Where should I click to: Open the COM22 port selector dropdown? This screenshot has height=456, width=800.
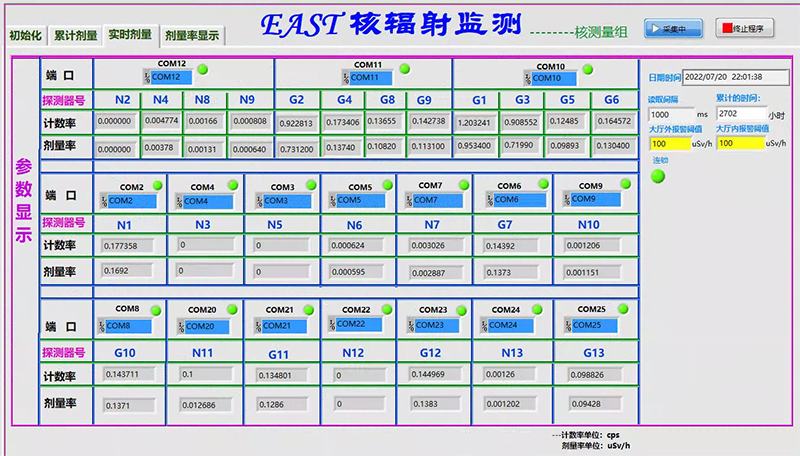(360, 324)
